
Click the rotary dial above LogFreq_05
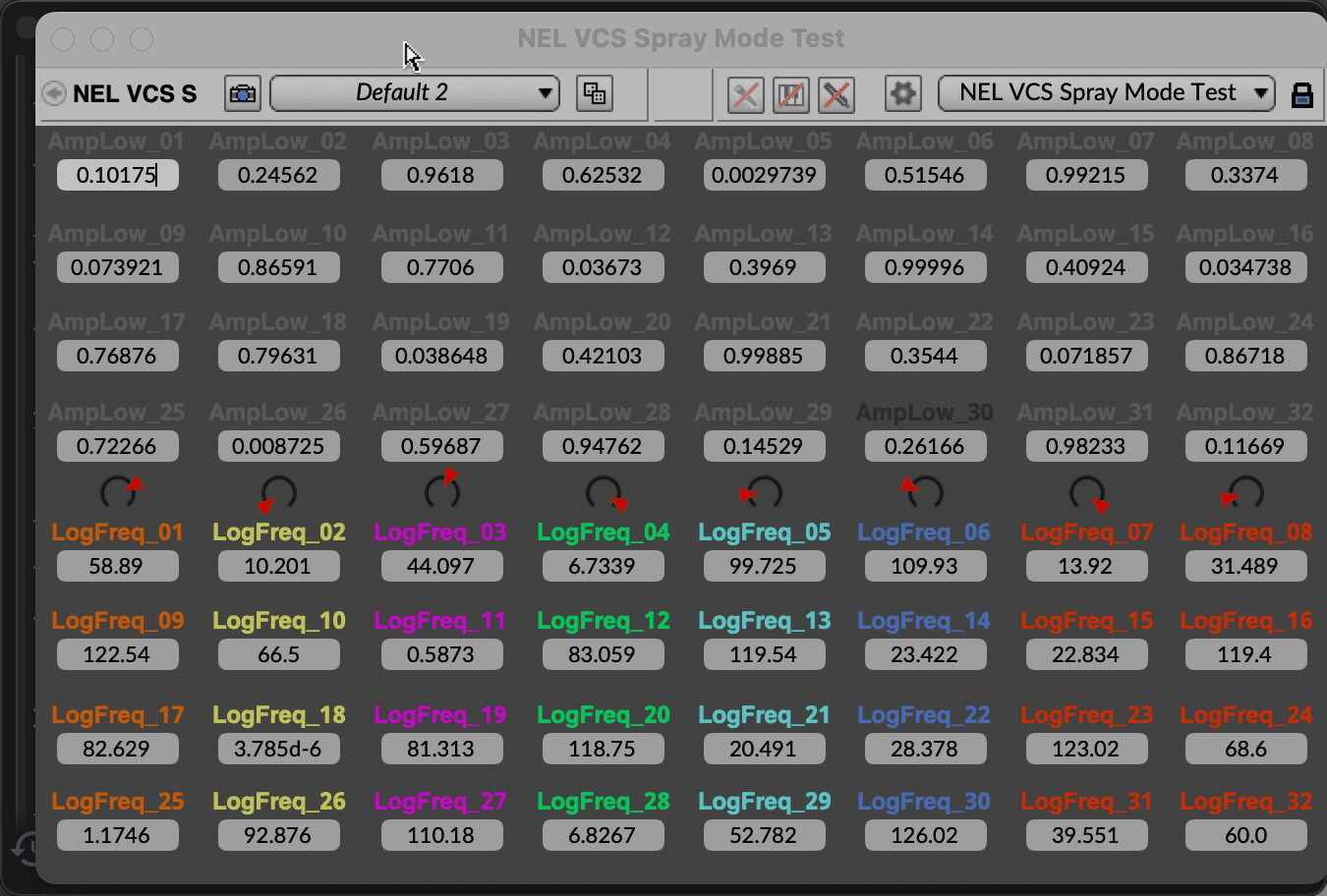[763, 491]
